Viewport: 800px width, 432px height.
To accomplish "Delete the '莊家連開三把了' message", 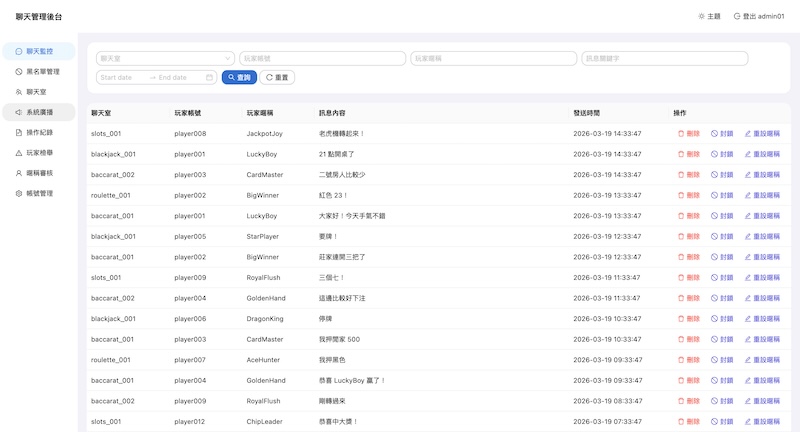I will 689,257.
